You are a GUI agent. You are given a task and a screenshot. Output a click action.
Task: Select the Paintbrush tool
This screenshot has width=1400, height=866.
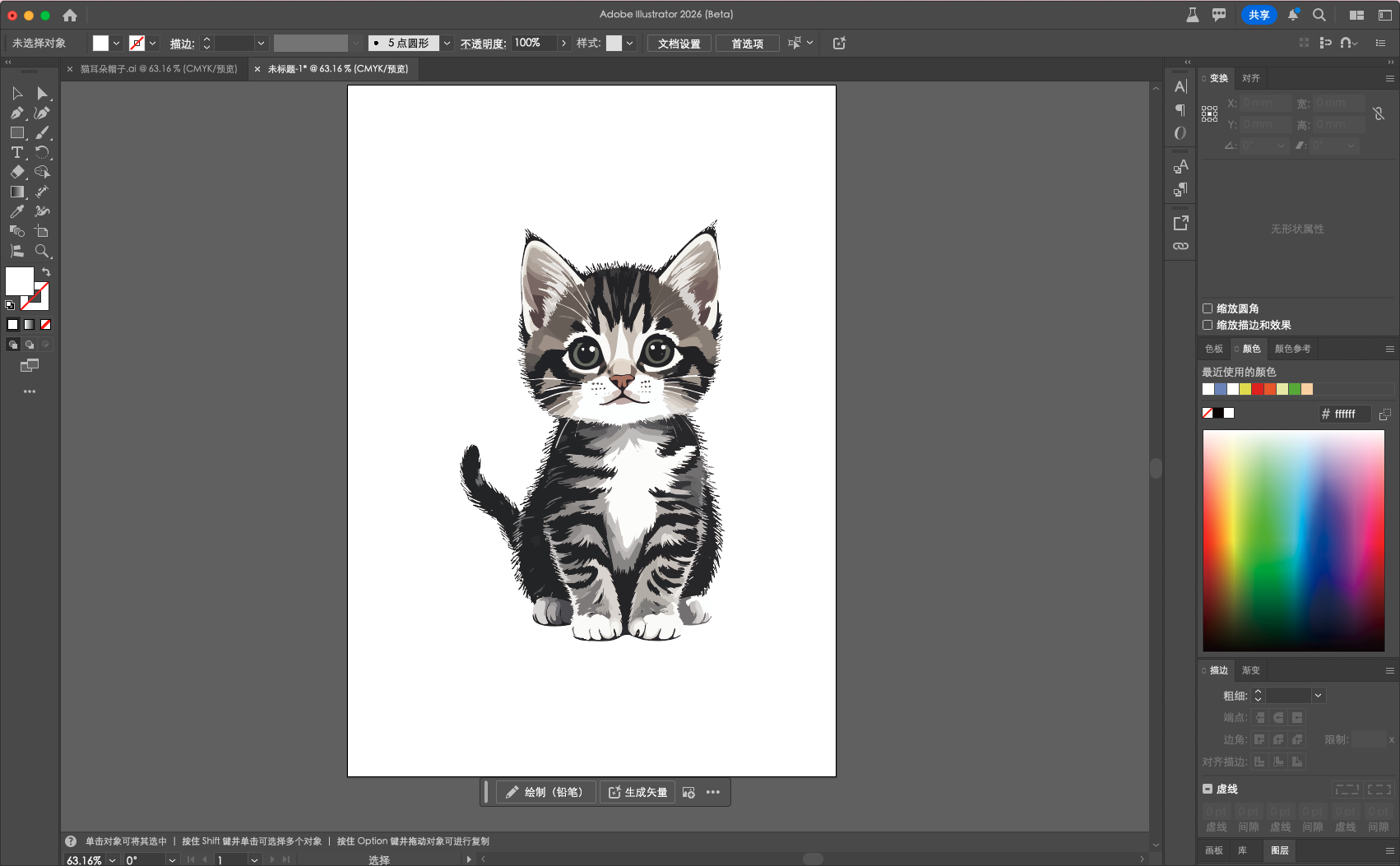point(42,132)
